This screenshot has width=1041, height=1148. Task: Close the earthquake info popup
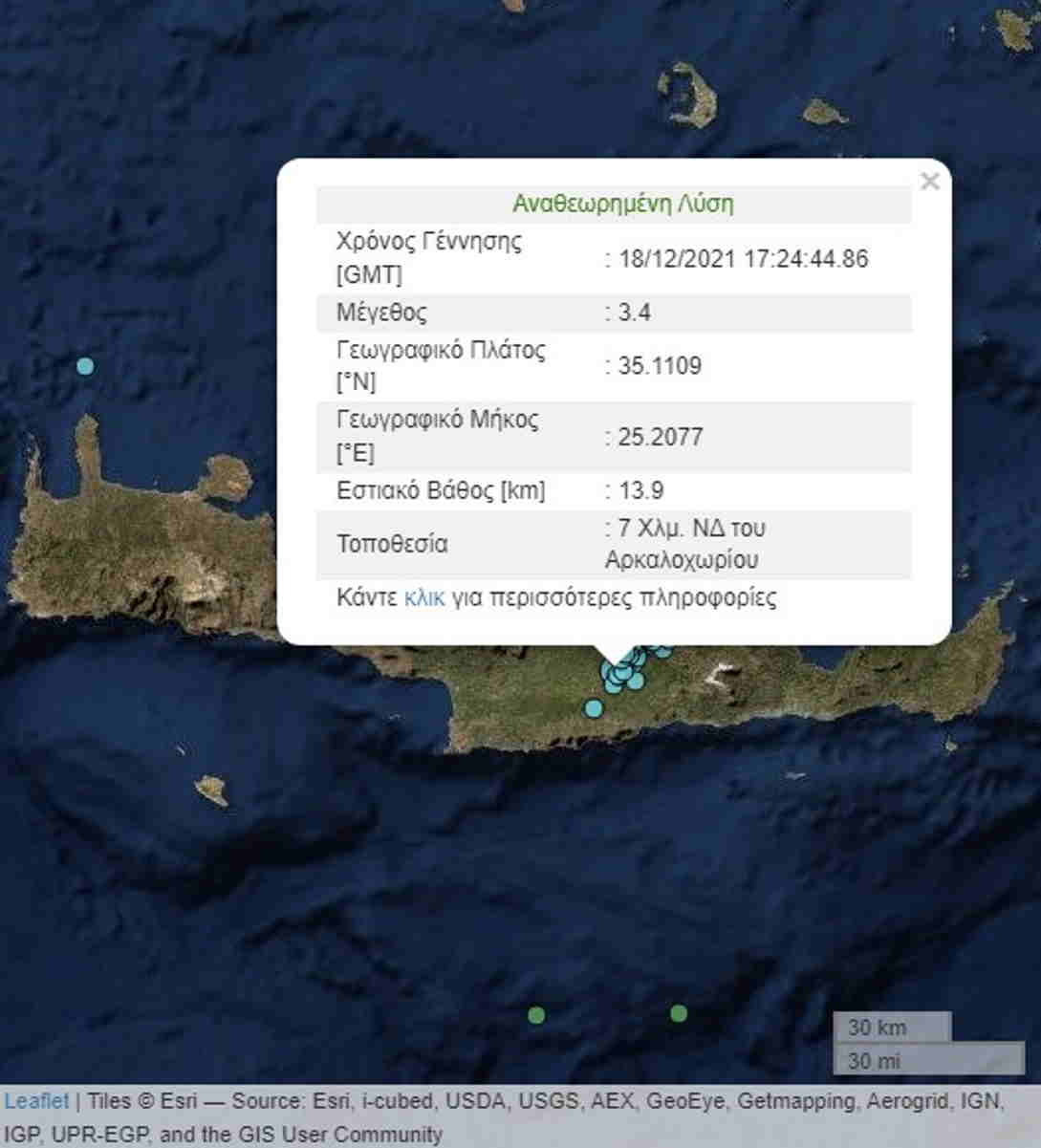[929, 182]
